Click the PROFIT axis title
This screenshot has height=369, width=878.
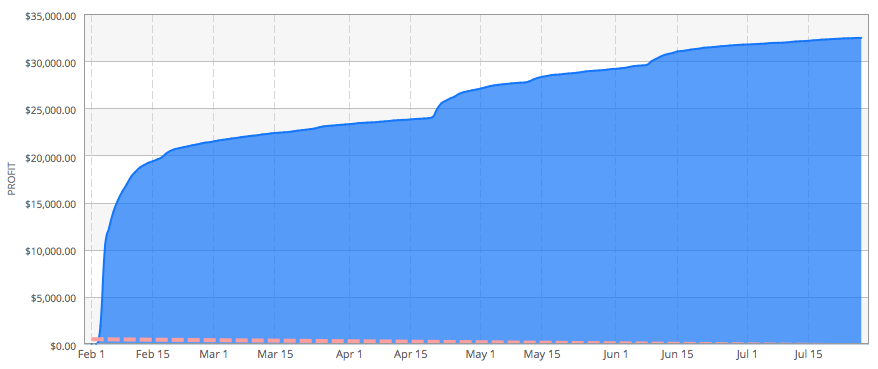pos(11,179)
